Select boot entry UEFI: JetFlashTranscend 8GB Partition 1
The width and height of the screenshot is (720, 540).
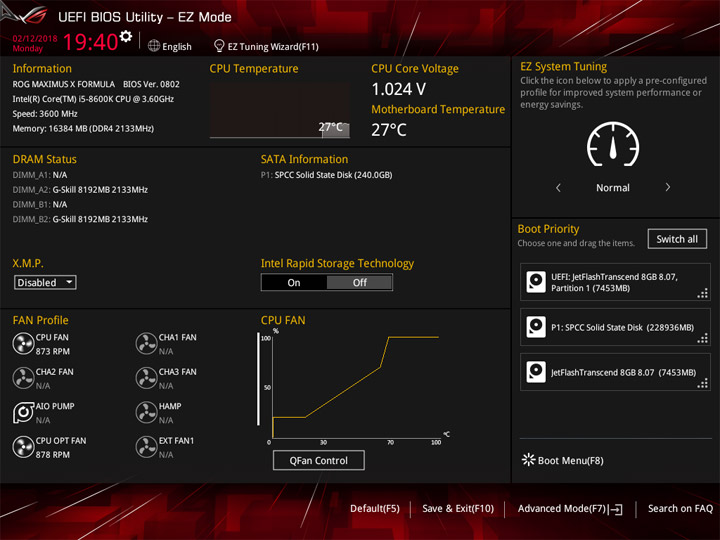tap(615, 282)
